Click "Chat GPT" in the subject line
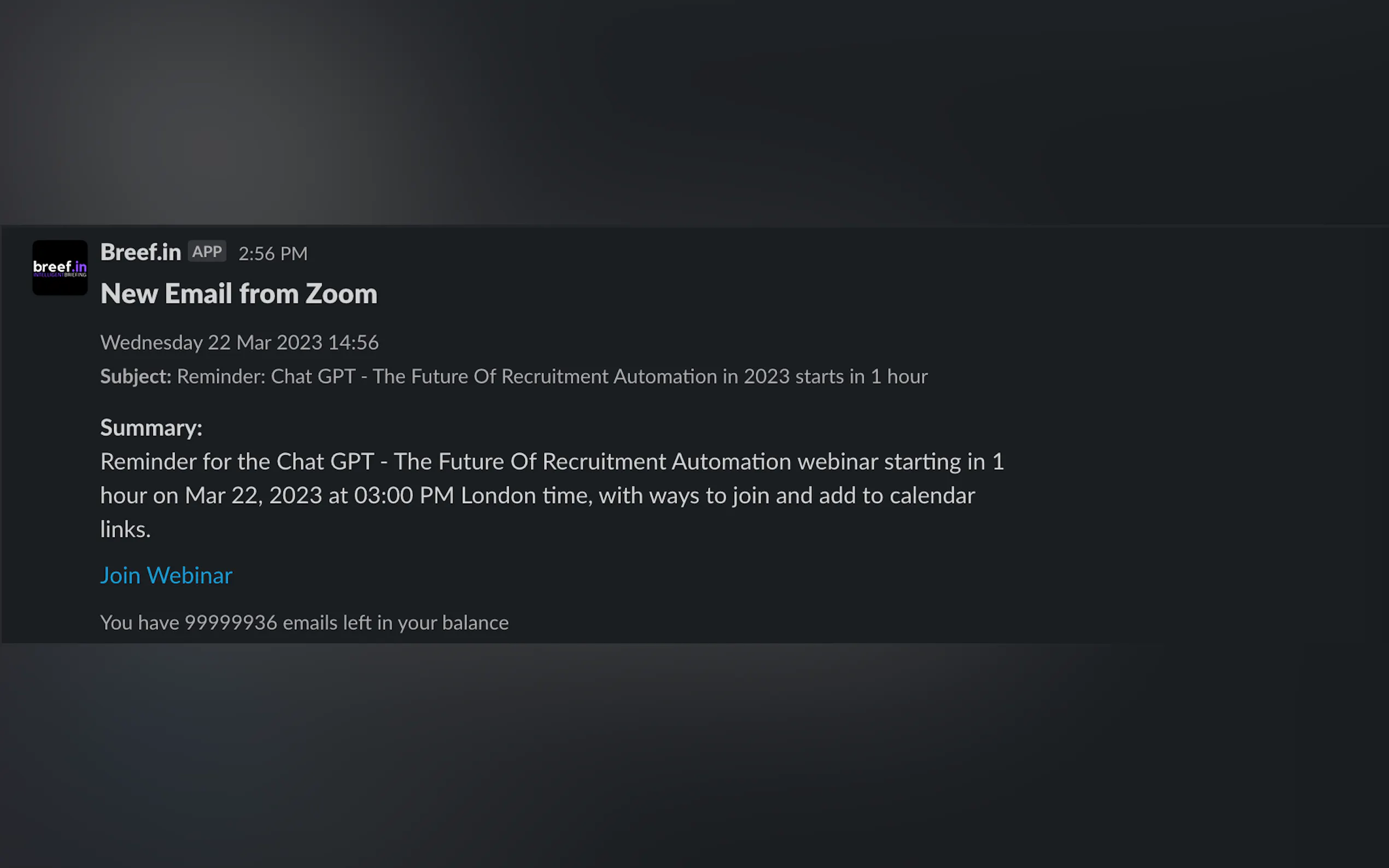The height and width of the screenshot is (868, 1389). [x=313, y=377]
